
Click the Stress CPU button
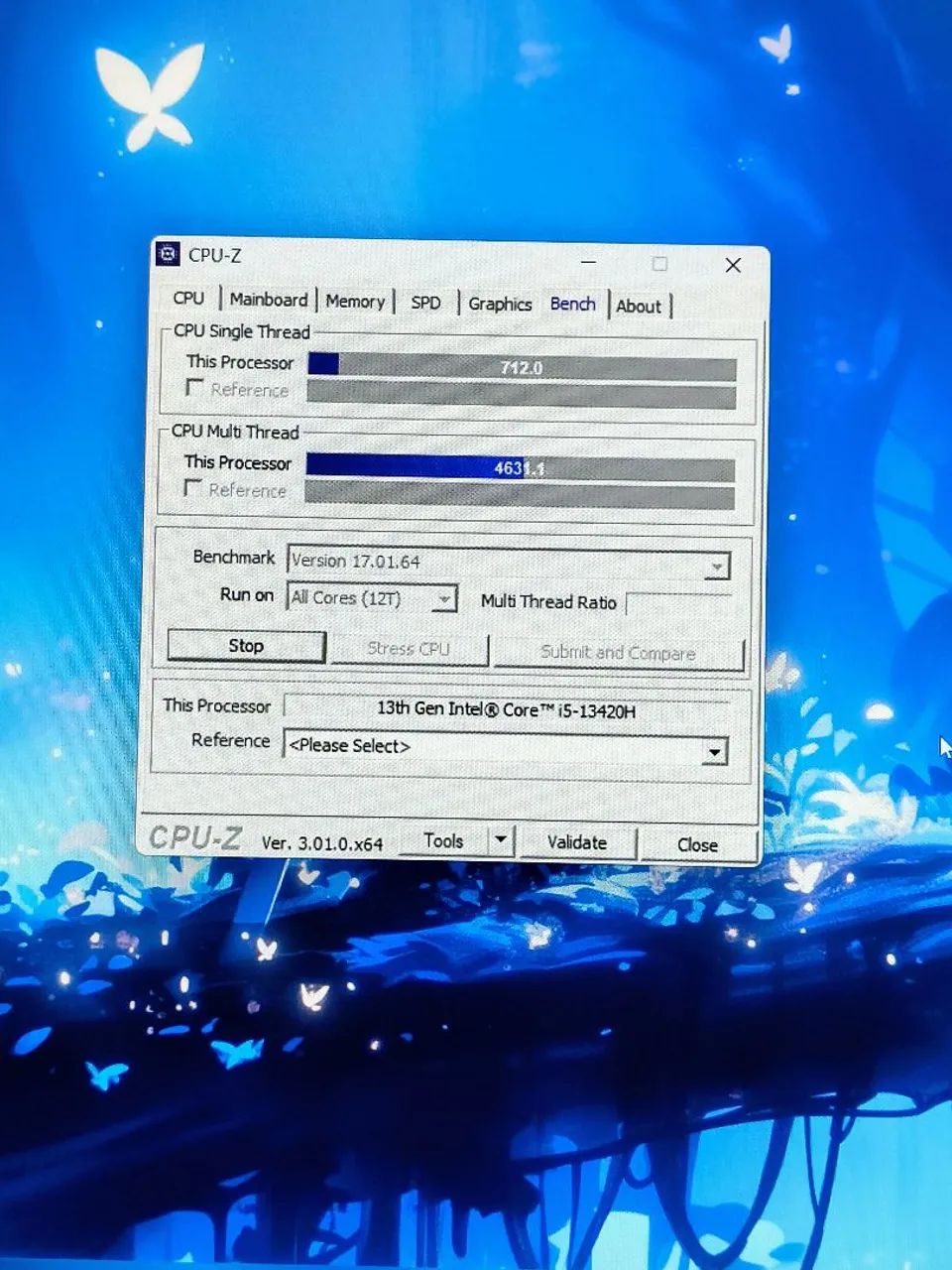click(x=409, y=649)
